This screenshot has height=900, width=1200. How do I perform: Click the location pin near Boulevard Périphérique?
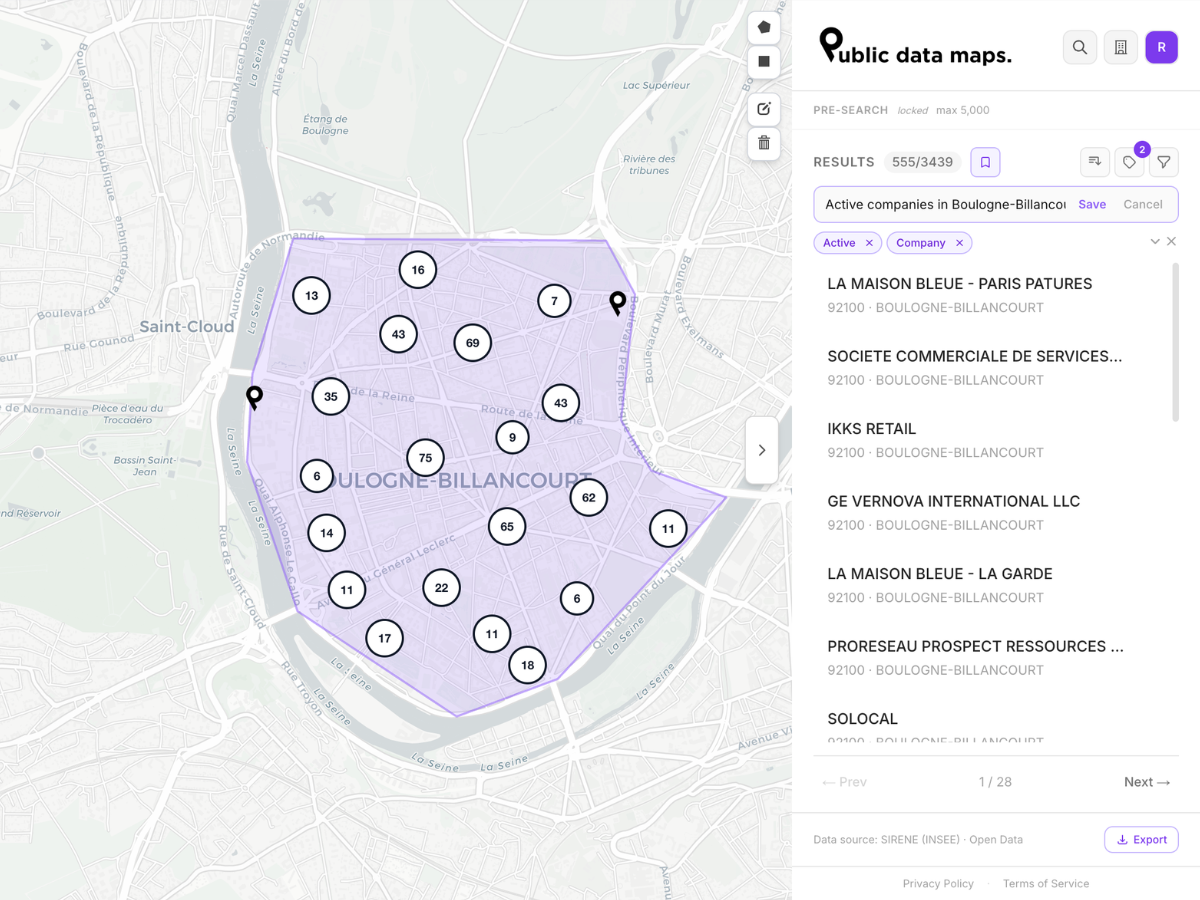tap(618, 302)
